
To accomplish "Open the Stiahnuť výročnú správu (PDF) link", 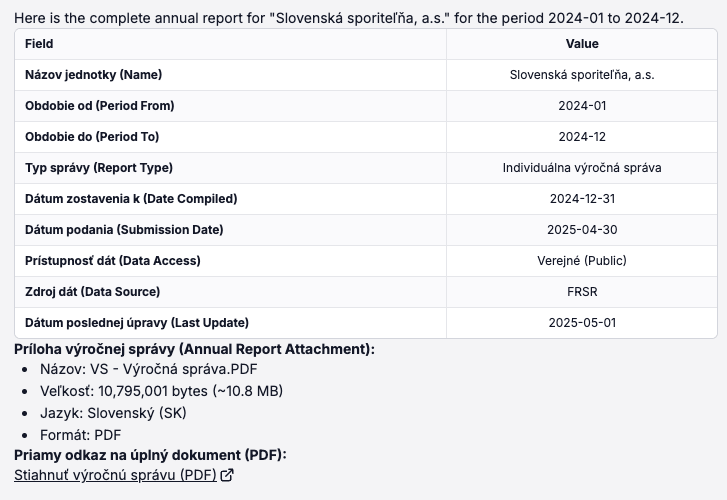I will click(x=115, y=474).
